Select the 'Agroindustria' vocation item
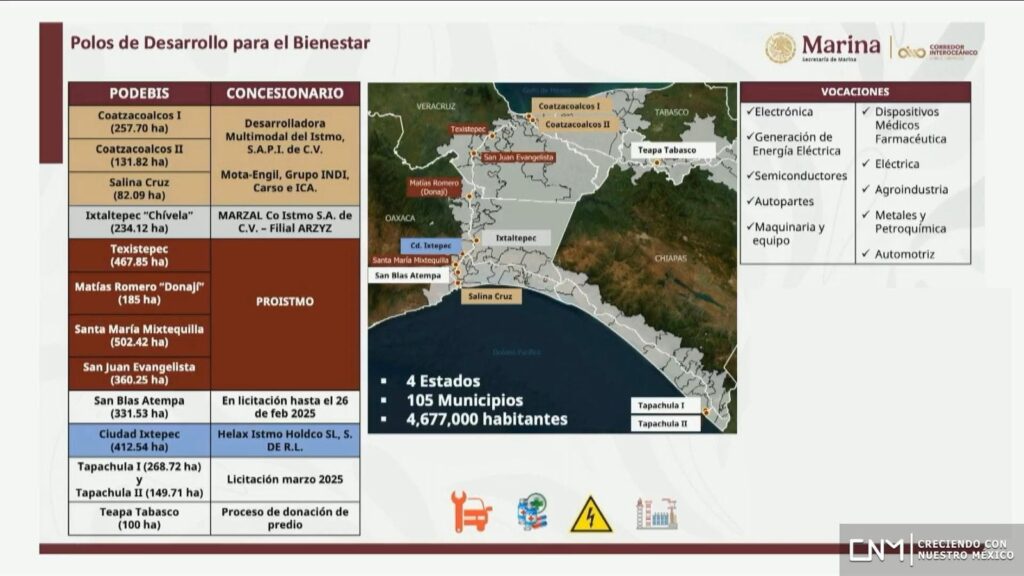 tap(905, 190)
